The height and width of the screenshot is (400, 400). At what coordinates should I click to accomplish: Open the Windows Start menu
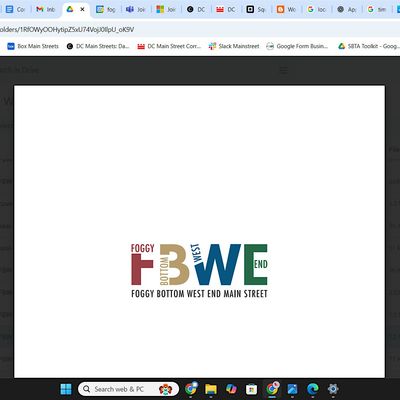pyautogui.click(x=66, y=389)
